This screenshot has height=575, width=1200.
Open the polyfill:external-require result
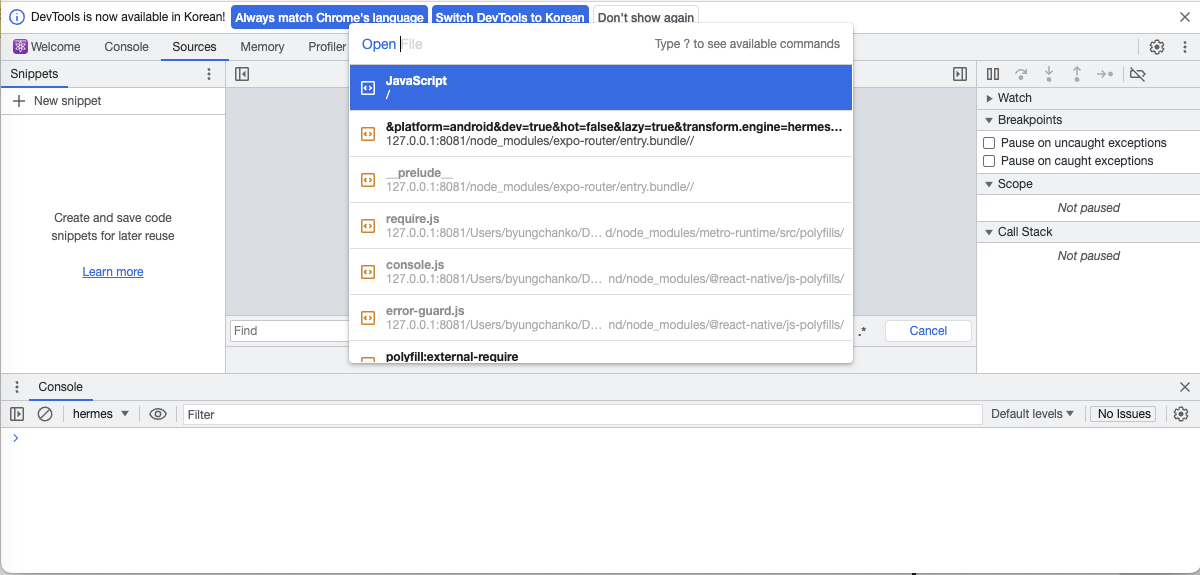coord(601,352)
